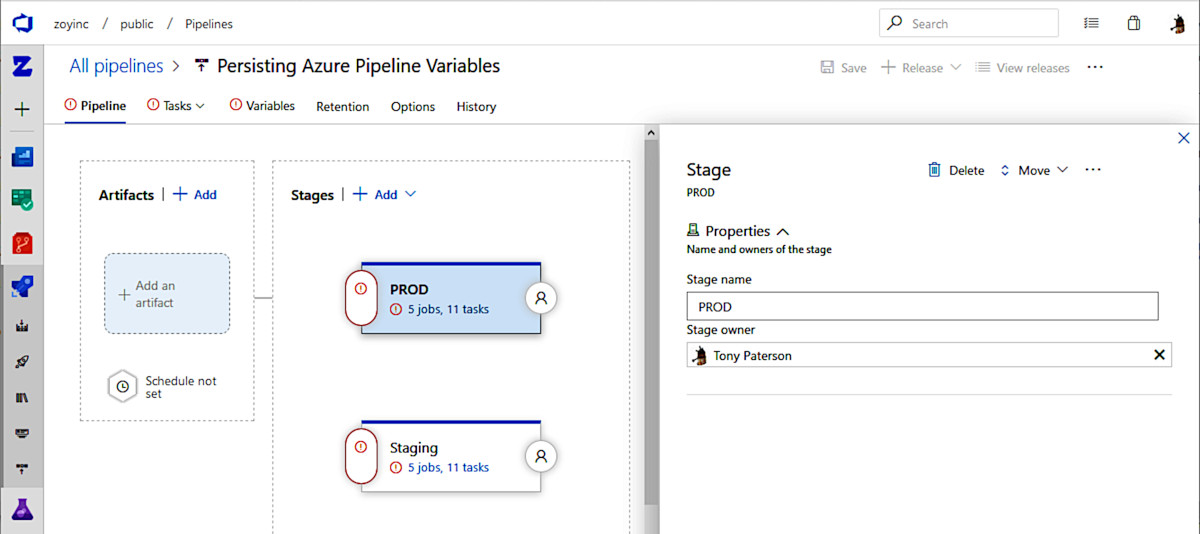Click the pipeline title 'Persisting Azure Pipeline Variables'
The width and height of the screenshot is (1200, 534).
click(x=359, y=66)
